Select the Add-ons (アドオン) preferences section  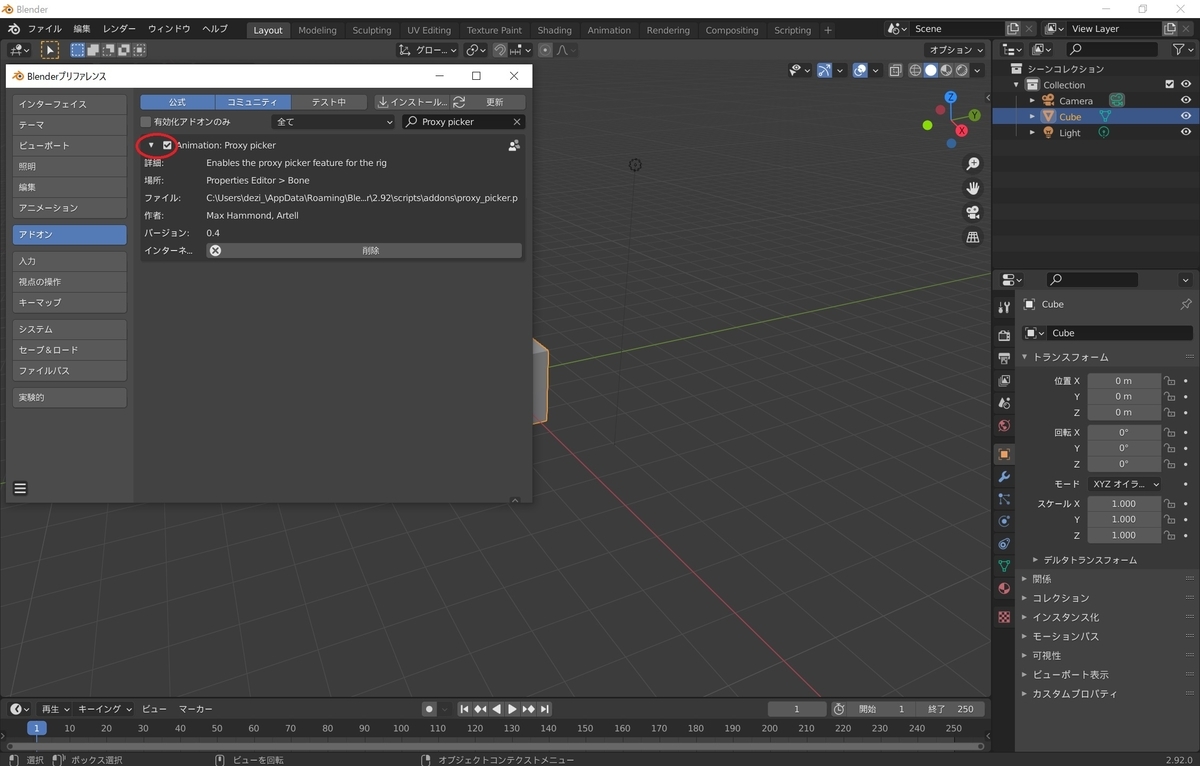[69, 234]
